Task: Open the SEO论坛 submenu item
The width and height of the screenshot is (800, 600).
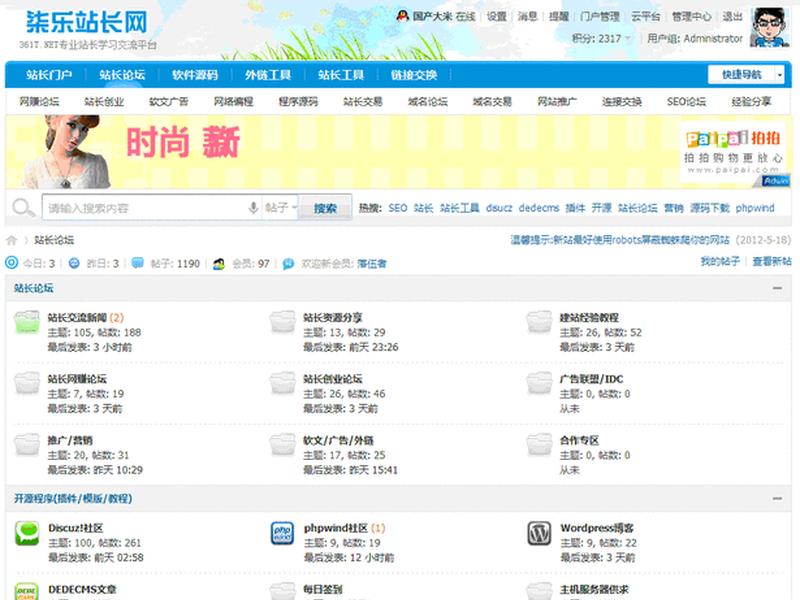Action: (686, 102)
